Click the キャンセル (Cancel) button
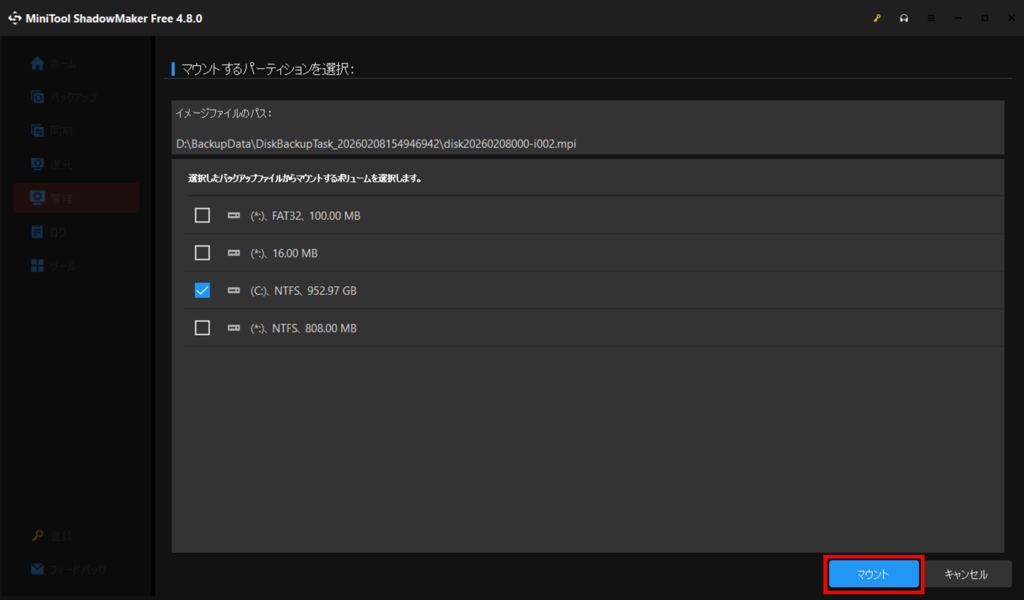 (965, 574)
